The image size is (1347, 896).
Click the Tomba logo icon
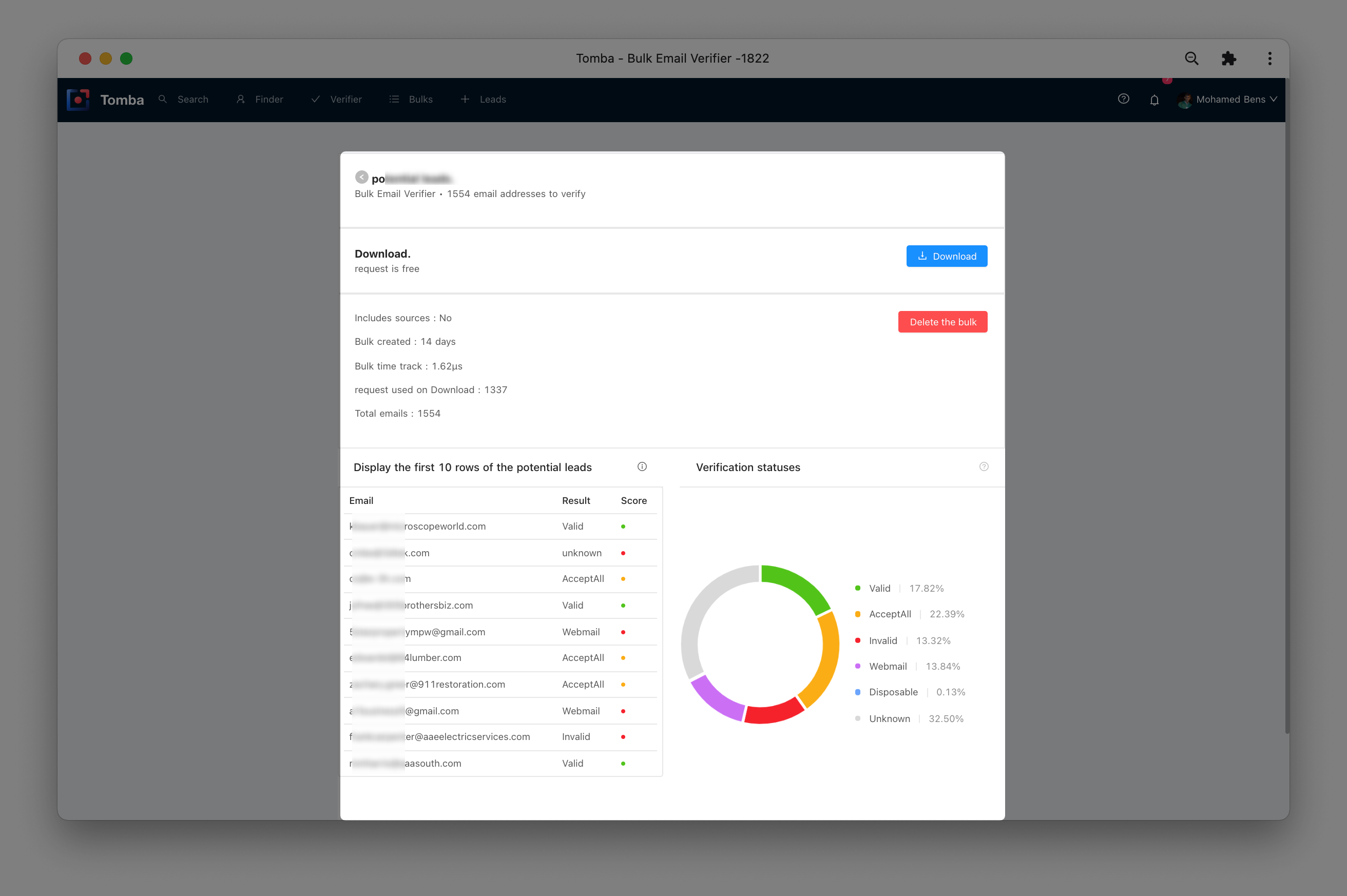coord(78,99)
